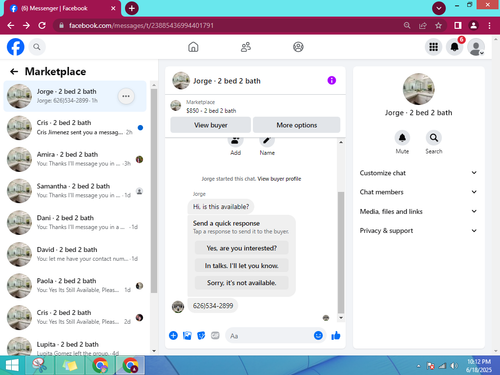Send 'In talks. I'll let you know.' response

coord(242,266)
